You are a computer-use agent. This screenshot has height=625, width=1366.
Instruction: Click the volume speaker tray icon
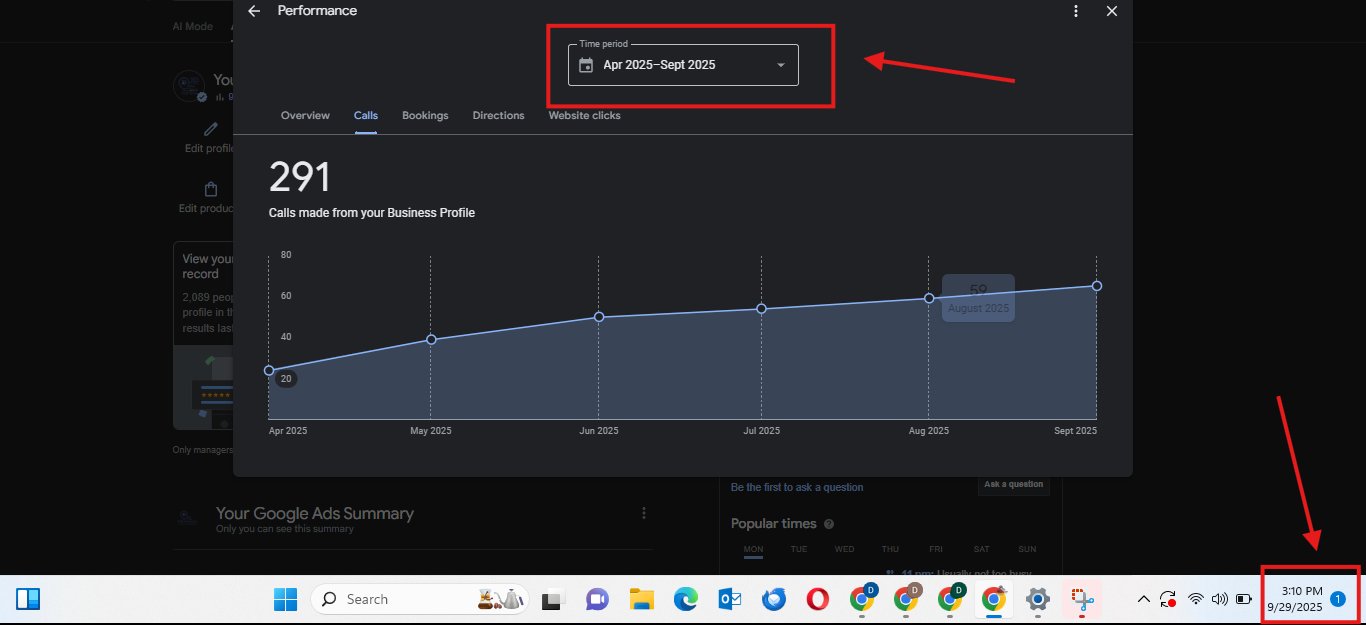(1219, 599)
